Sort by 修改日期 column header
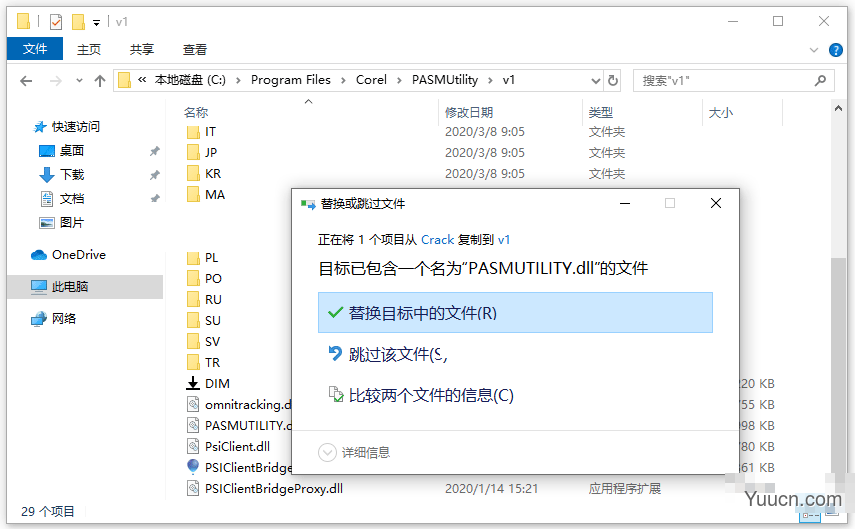Screen dimensions: 855x529 pyautogui.click(x=469, y=112)
